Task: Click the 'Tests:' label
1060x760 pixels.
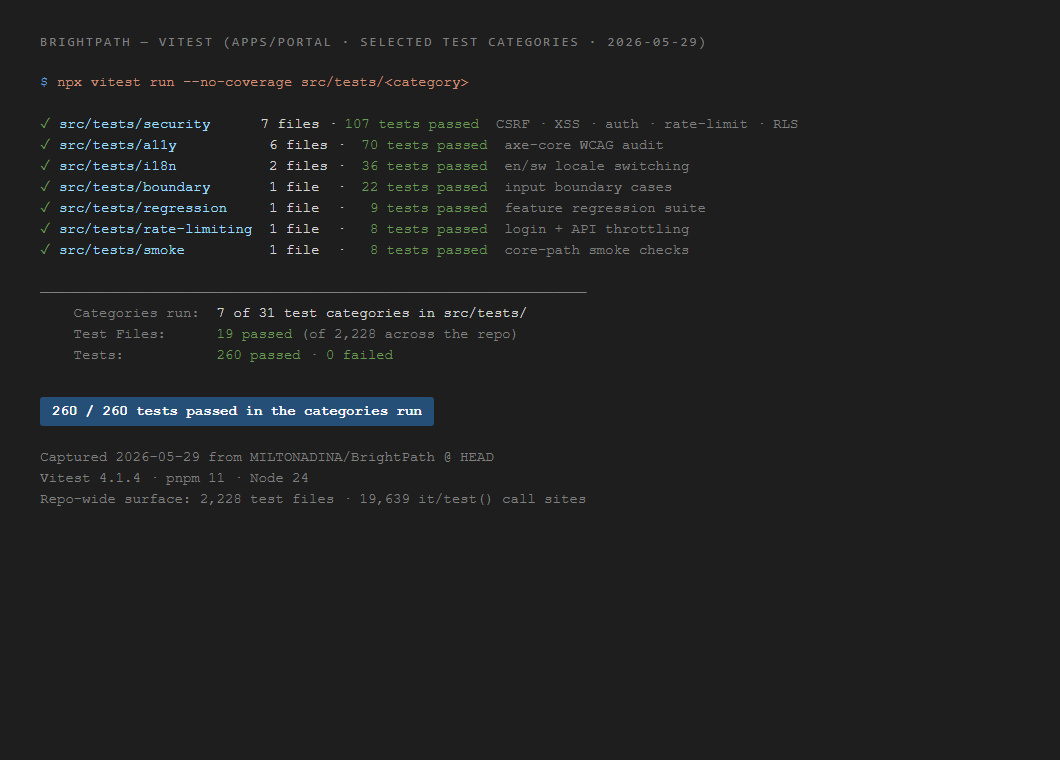Action: pos(99,355)
